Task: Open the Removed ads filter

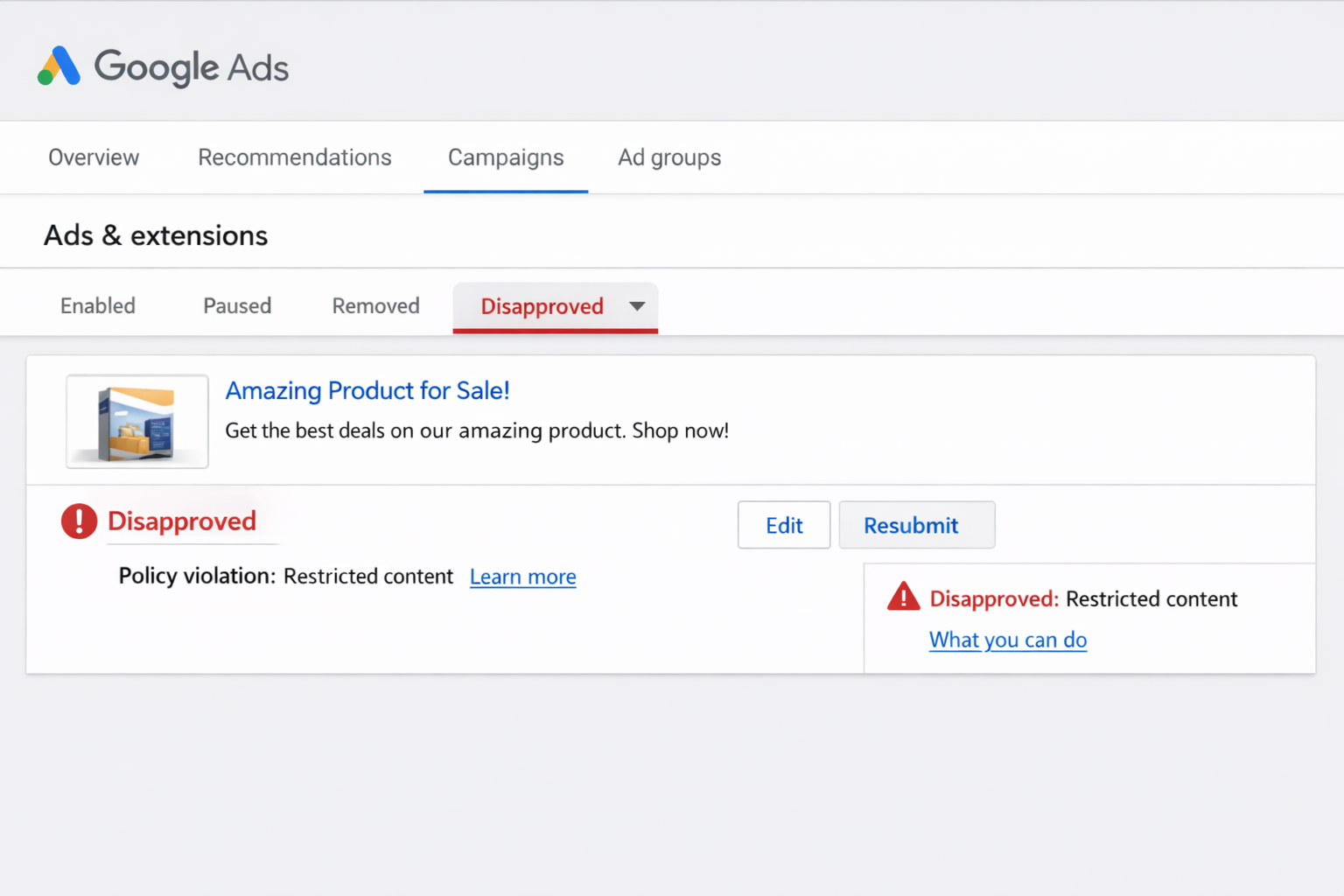Action: pos(375,305)
